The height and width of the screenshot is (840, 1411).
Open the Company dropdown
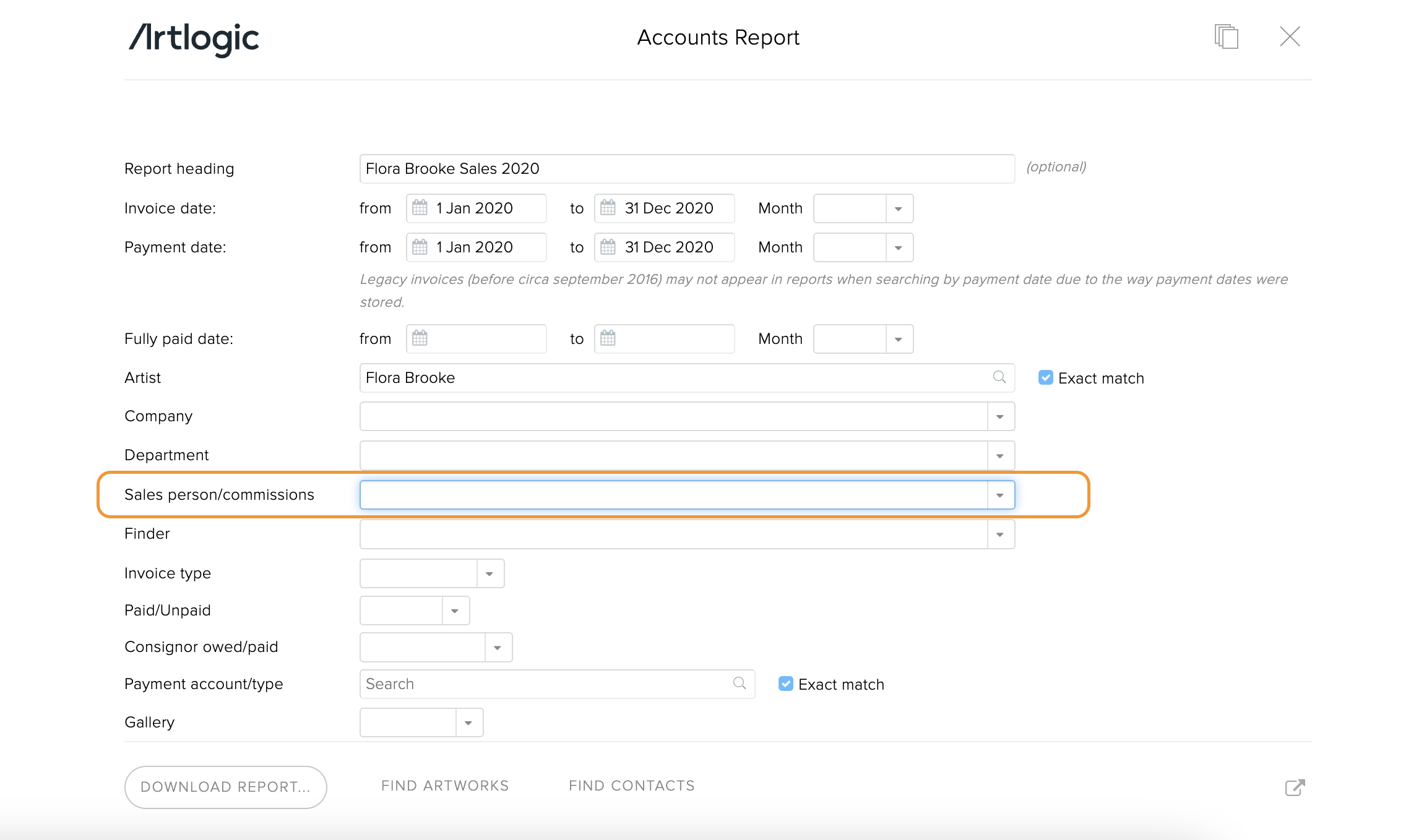1000,416
